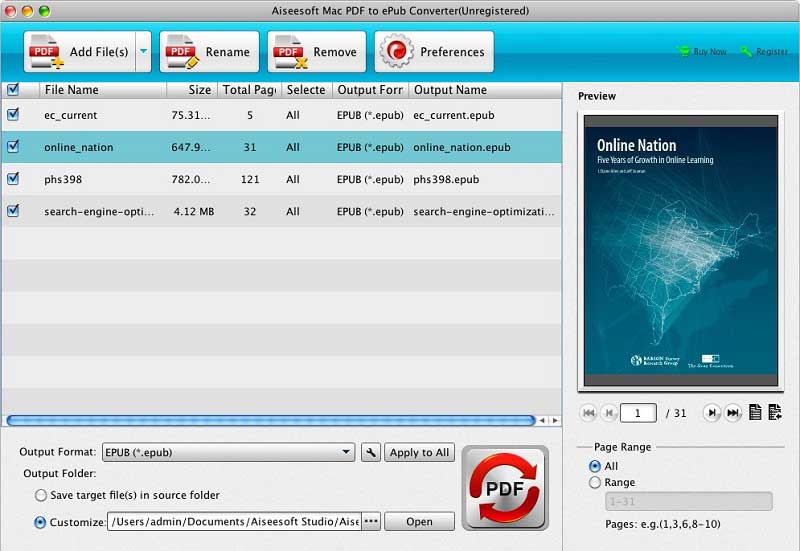
Task: Select the ec_current file row name
Action: click(70, 115)
